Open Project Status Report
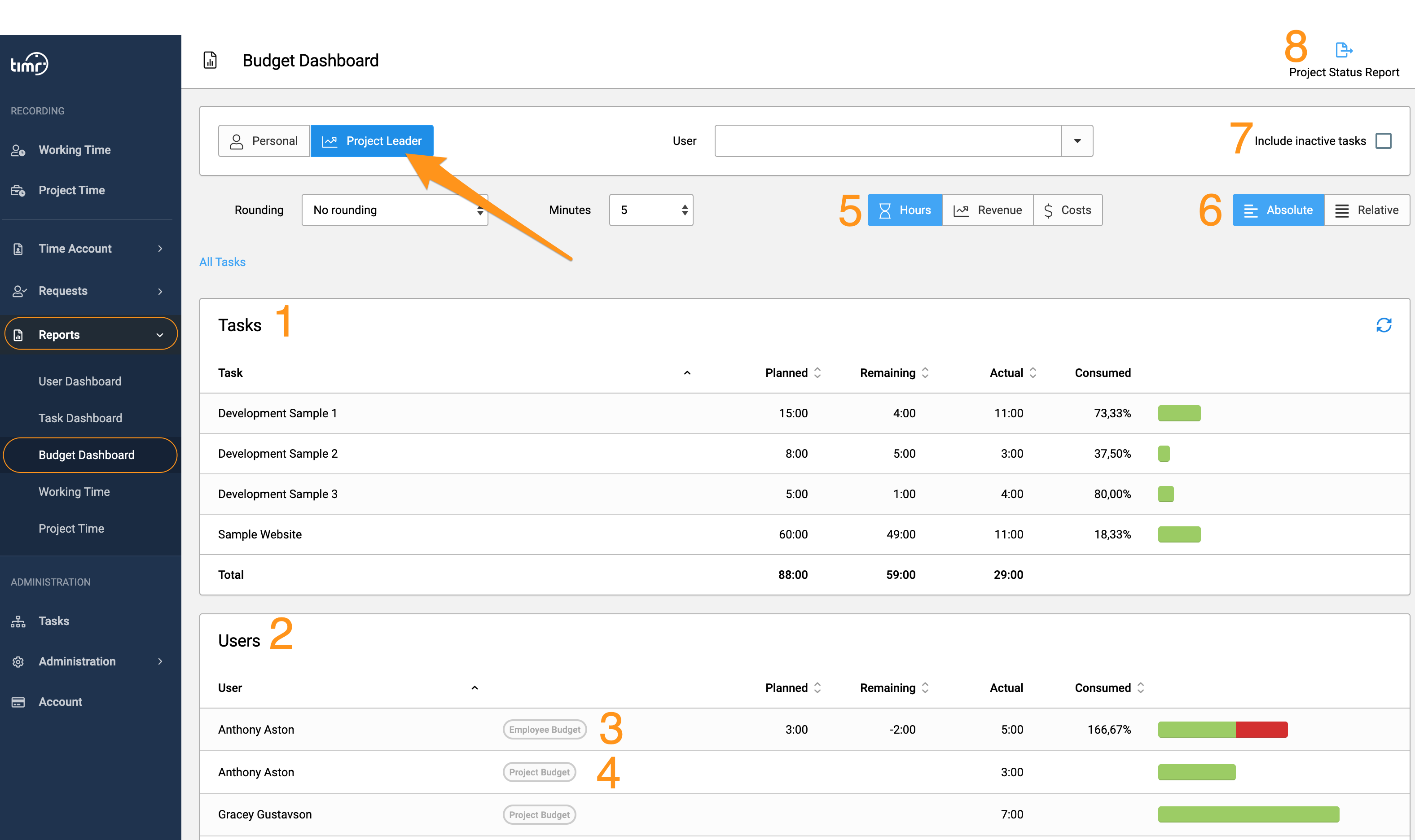1415x840 pixels. click(x=1344, y=72)
